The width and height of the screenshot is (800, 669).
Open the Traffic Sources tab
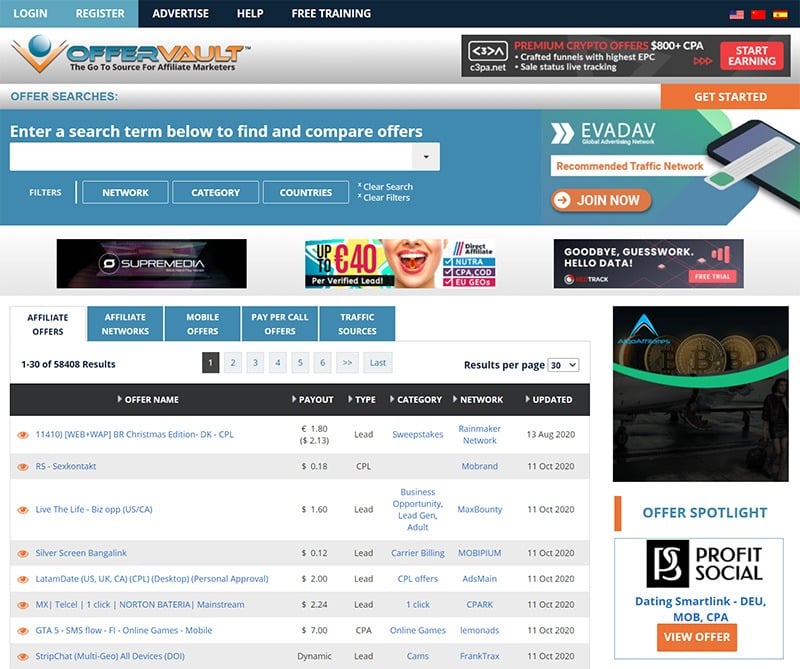357,324
